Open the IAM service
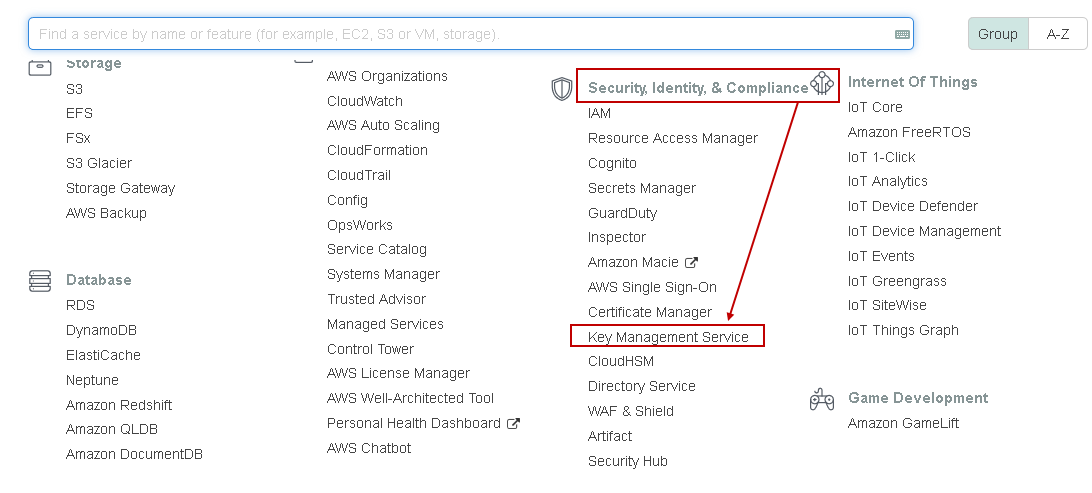The width and height of the screenshot is (1092, 493). click(x=599, y=114)
